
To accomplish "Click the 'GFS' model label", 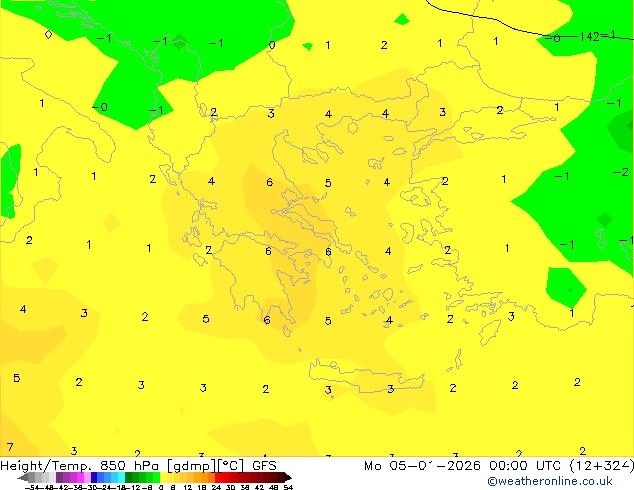I will click(x=264, y=466).
